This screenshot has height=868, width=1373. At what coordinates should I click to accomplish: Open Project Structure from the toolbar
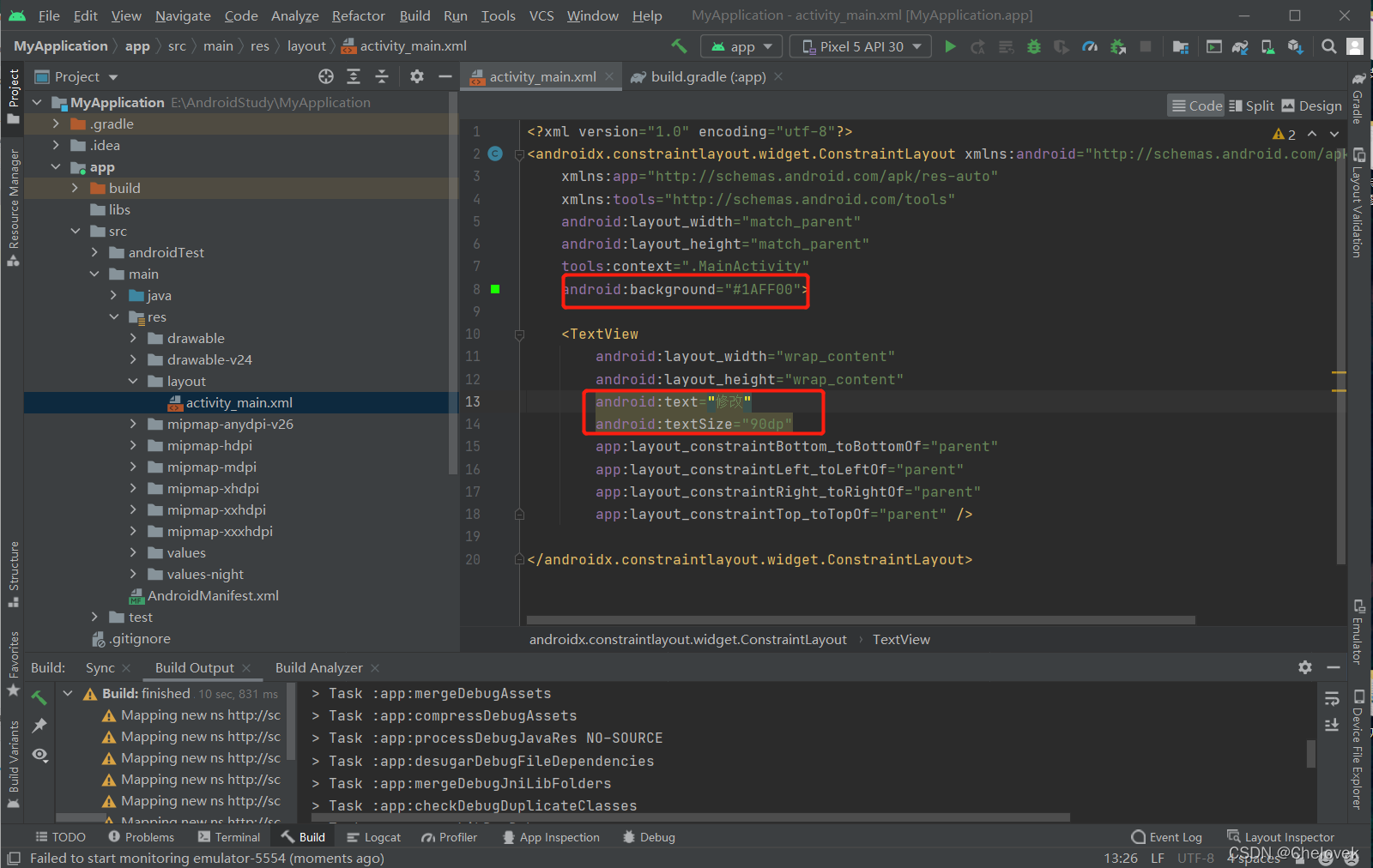pos(1181,46)
